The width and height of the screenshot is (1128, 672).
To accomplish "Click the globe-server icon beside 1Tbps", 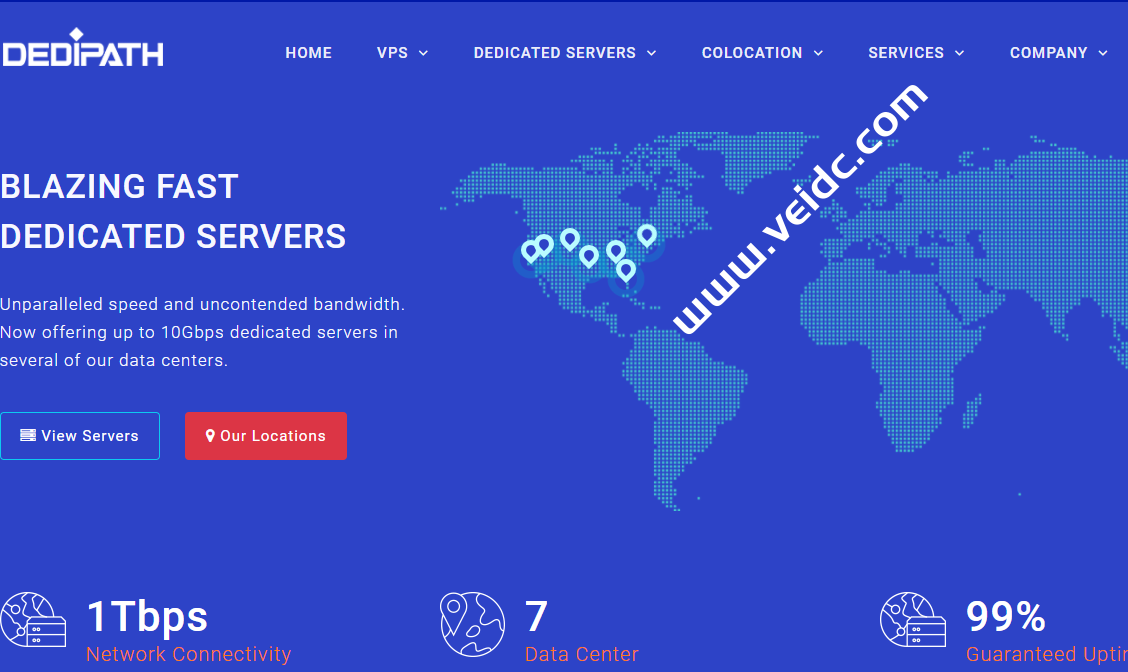I will (33, 622).
